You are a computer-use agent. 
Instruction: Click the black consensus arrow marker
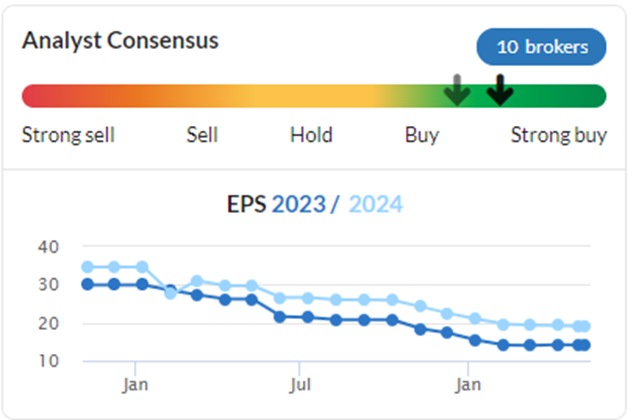pyautogui.click(x=500, y=90)
